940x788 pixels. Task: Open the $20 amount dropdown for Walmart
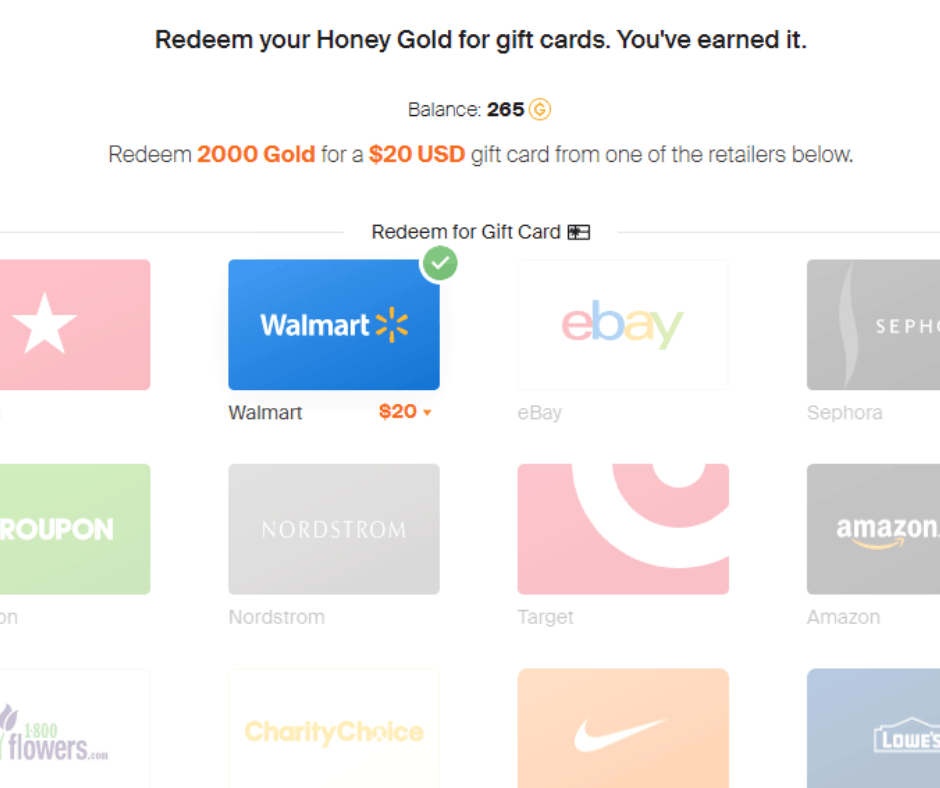coord(405,412)
